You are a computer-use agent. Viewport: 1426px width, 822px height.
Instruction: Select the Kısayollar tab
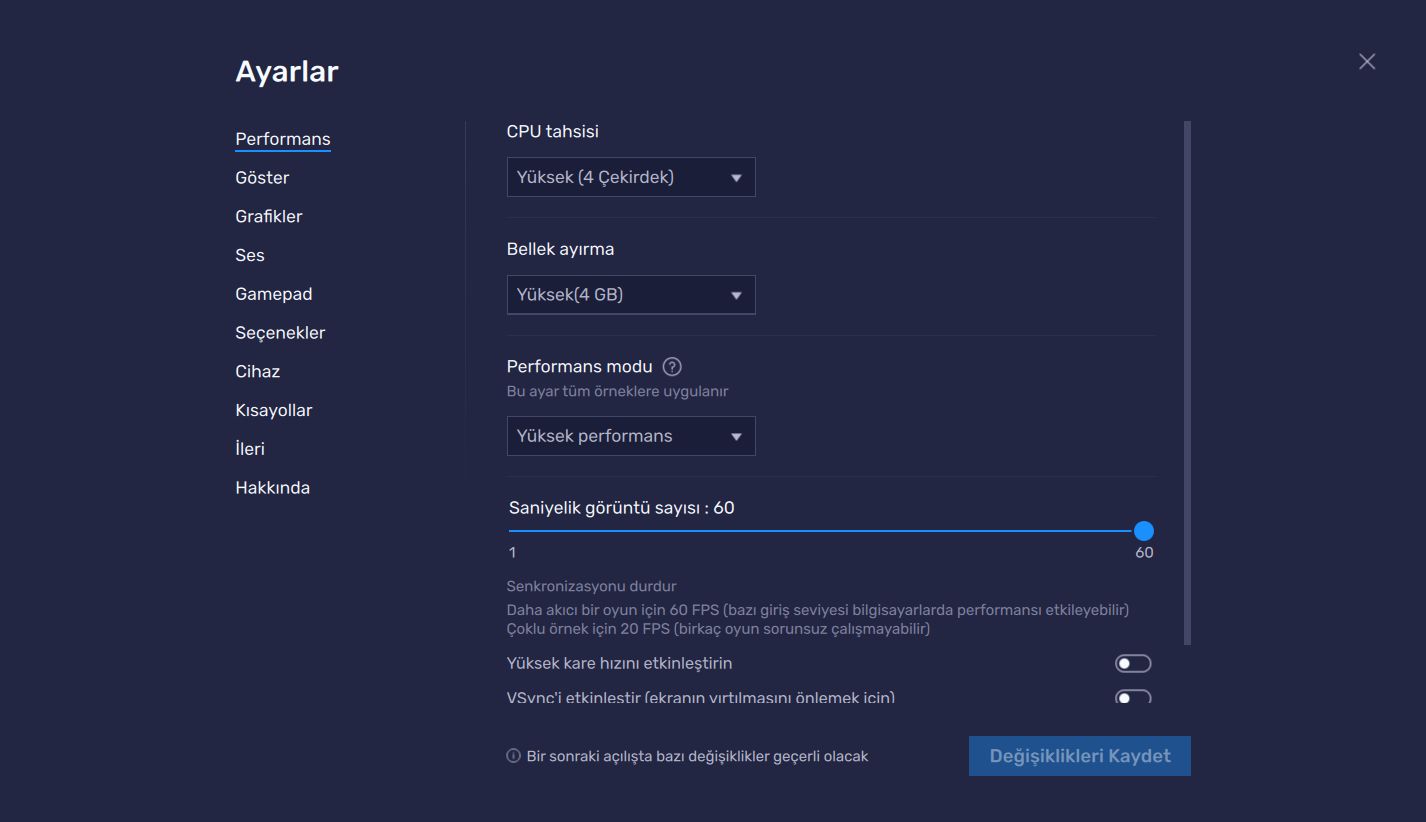coord(274,410)
